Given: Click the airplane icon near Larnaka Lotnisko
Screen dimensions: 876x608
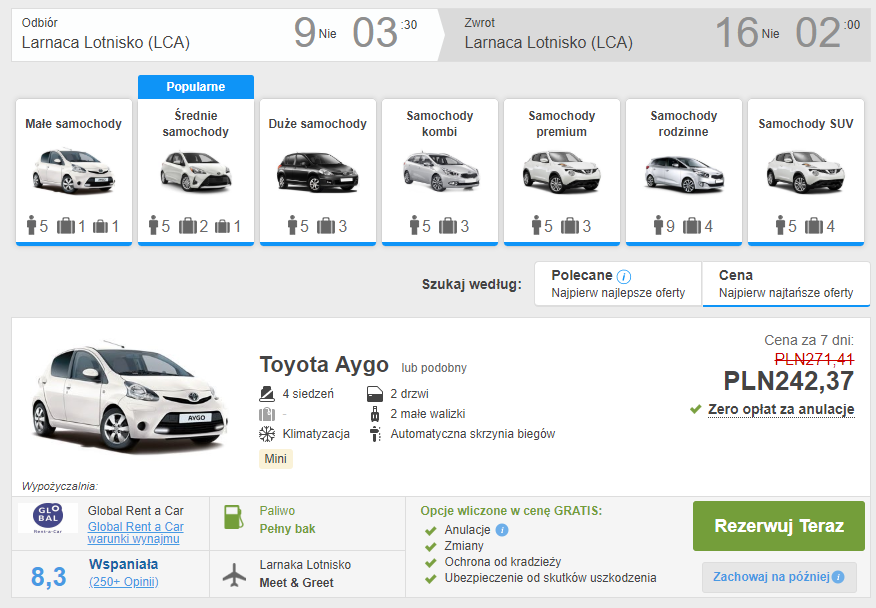Looking at the screenshot, I should pyautogui.click(x=235, y=575).
